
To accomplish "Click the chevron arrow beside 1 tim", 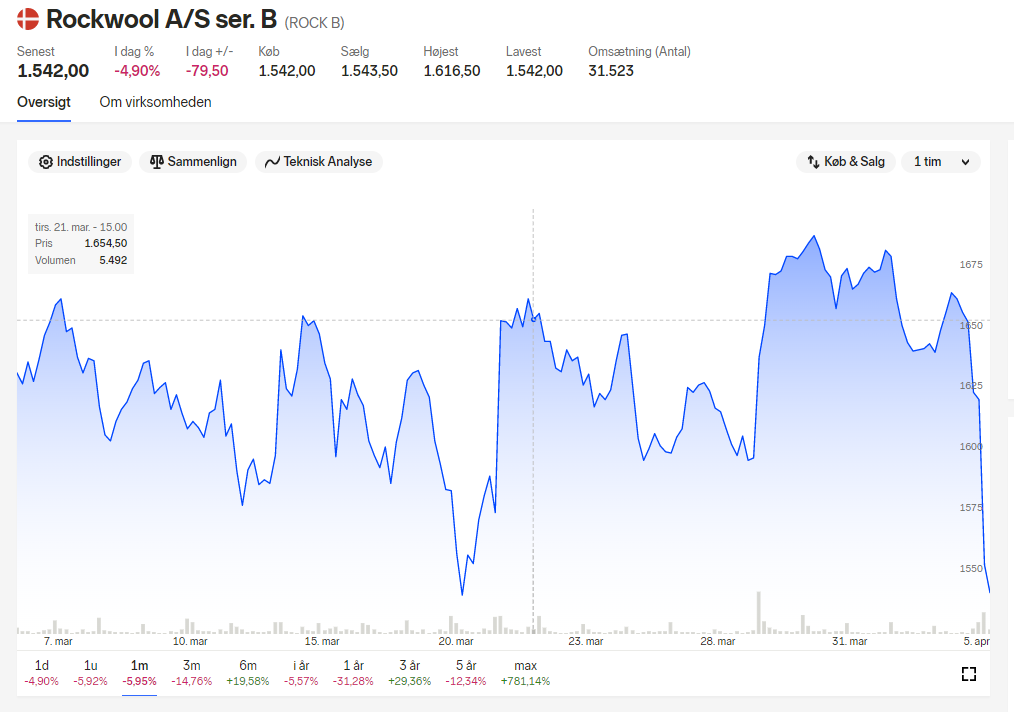I will 965,162.
